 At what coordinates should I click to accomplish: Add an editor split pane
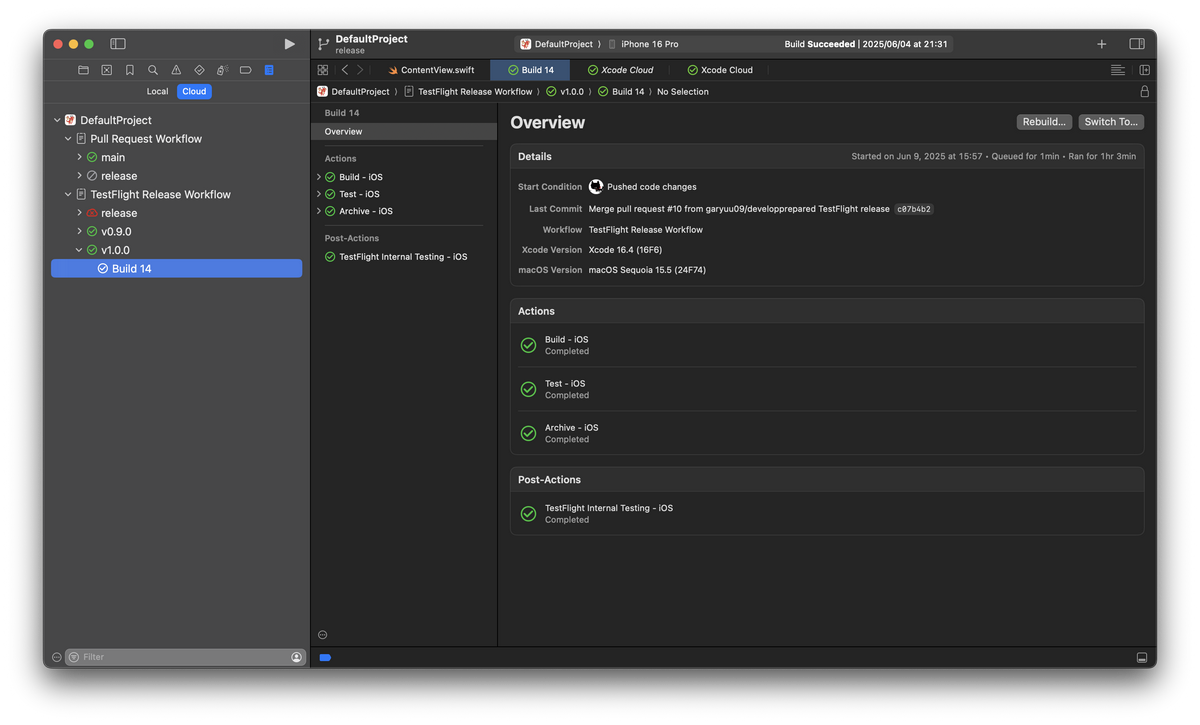click(1145, 70)
